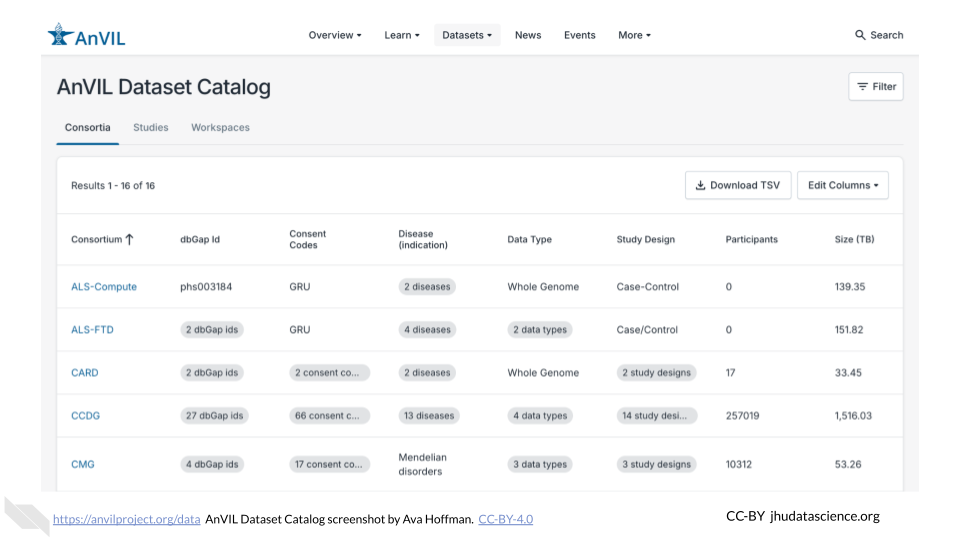This screenshot has height=540, width=960.
Task: Switch to the Studies tab
Action: [x=151, y=127]
